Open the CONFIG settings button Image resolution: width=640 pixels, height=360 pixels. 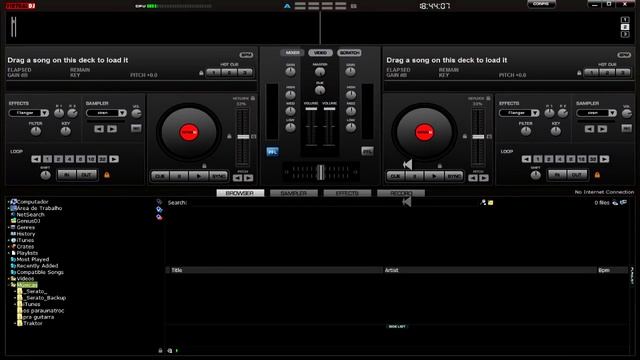tap(541, 4)
